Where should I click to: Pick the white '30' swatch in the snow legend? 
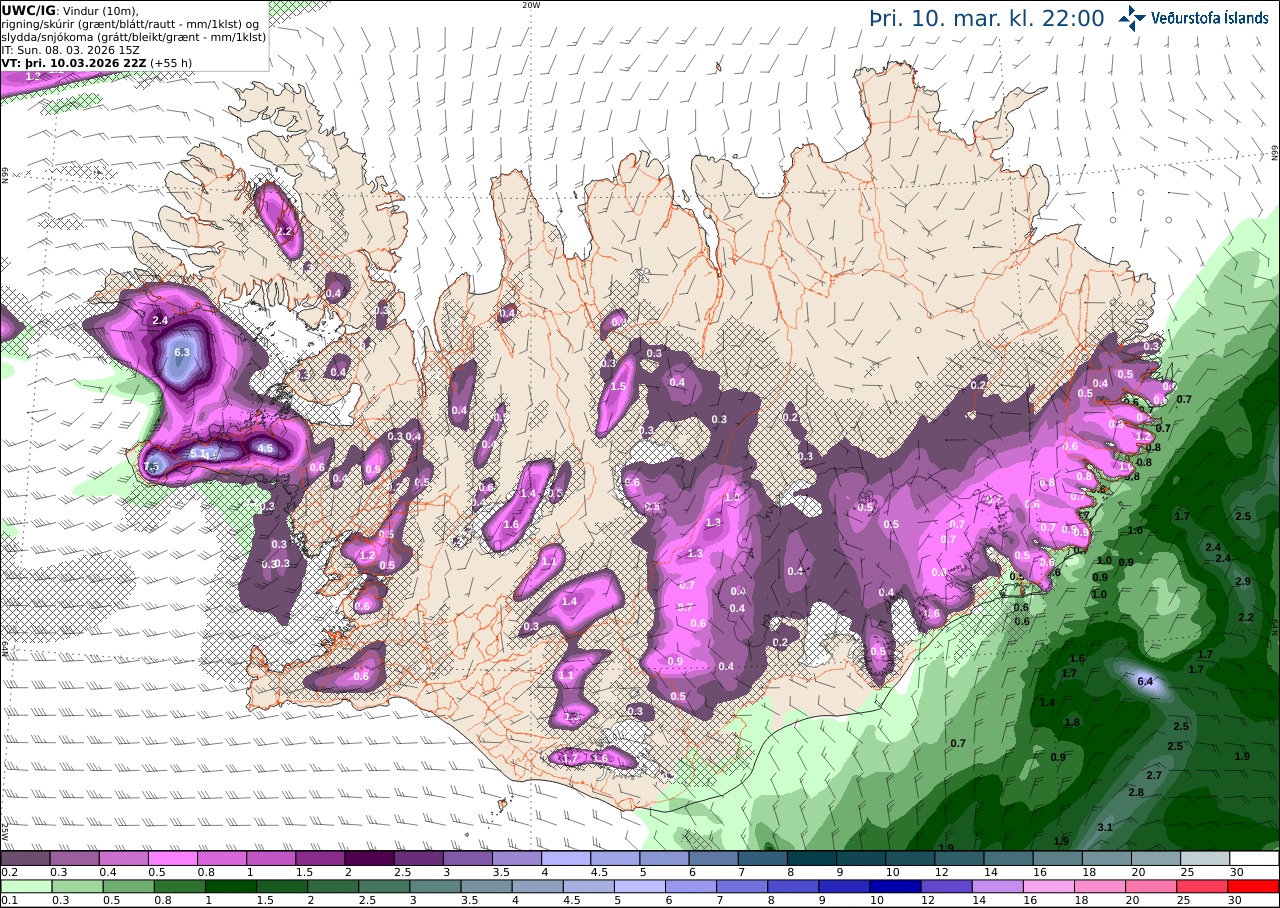(1254, 858)
